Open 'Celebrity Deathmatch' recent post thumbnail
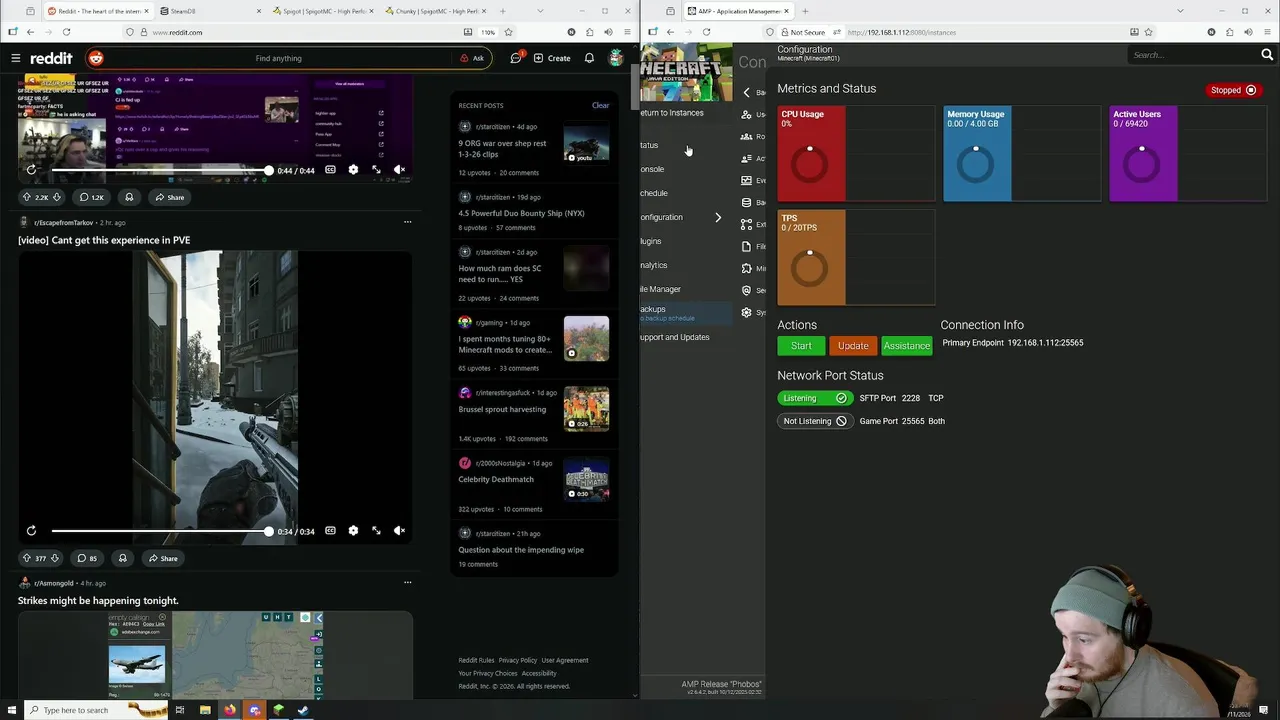 [x=586, y=479]
